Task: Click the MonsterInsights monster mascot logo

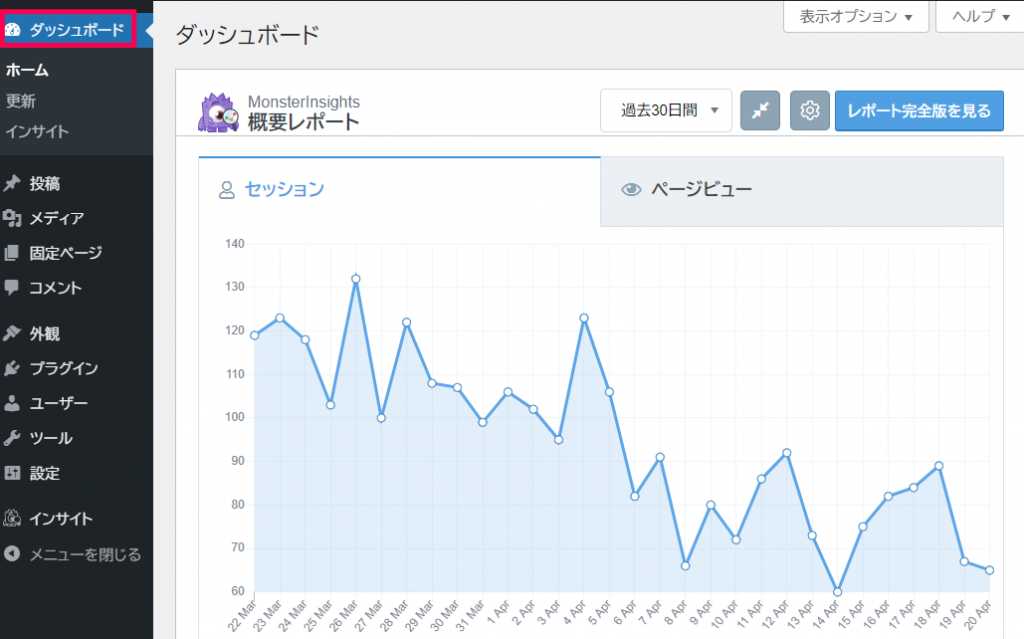Action: pos(218,112)
